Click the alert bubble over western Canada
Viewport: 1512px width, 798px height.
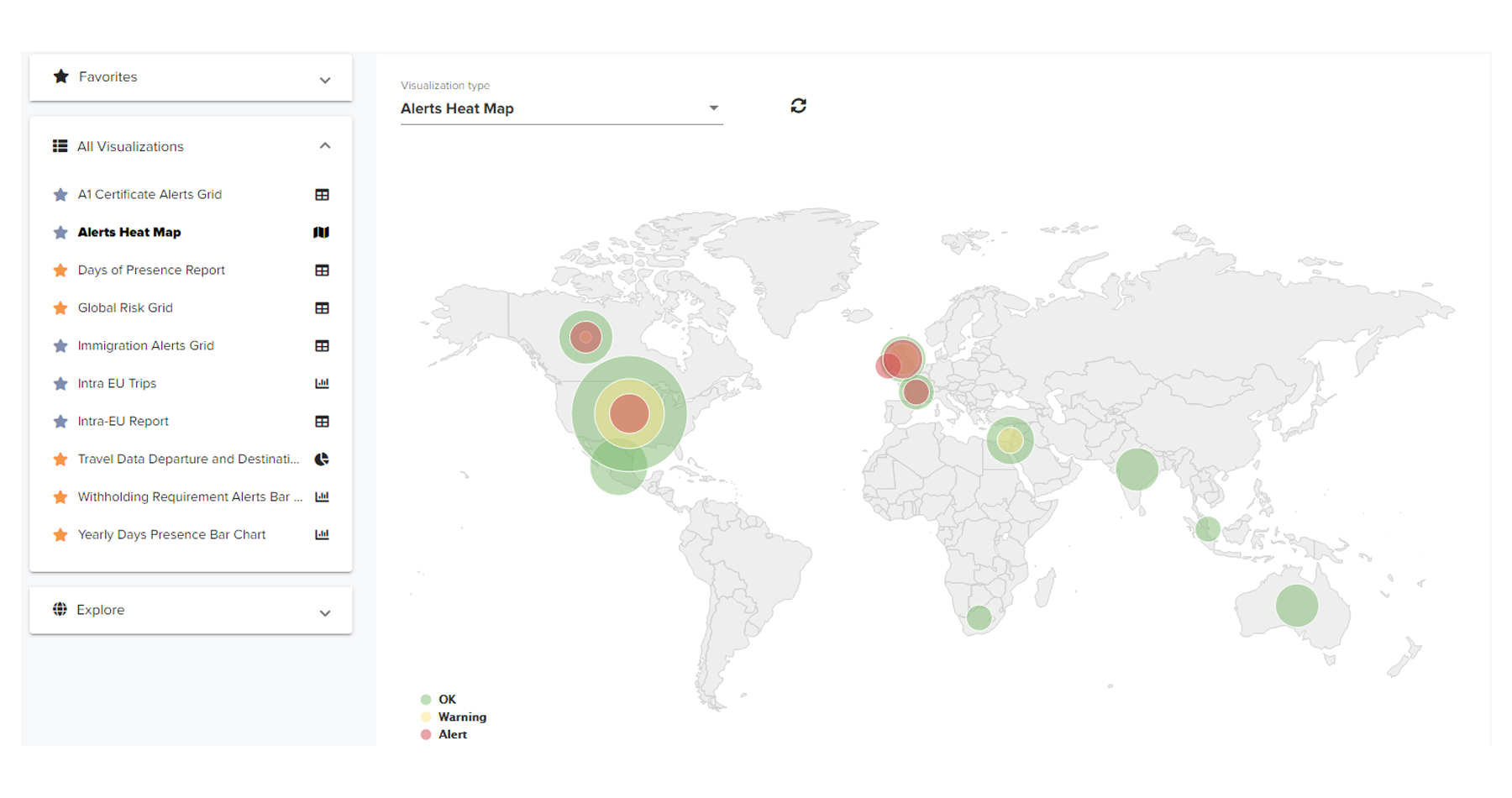coord(585,337)
